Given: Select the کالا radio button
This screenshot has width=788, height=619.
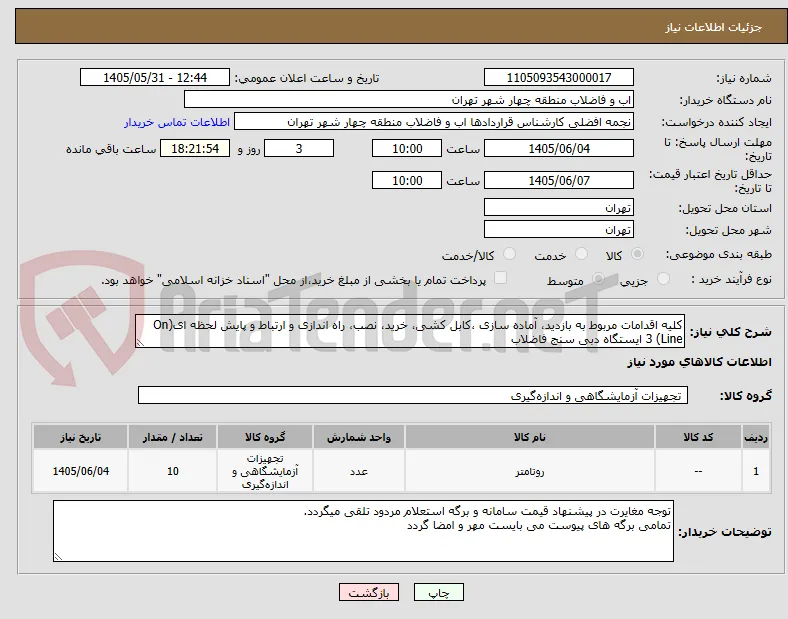Looking at the screenshot, I should pyautogui.click(x=637, y=254).
